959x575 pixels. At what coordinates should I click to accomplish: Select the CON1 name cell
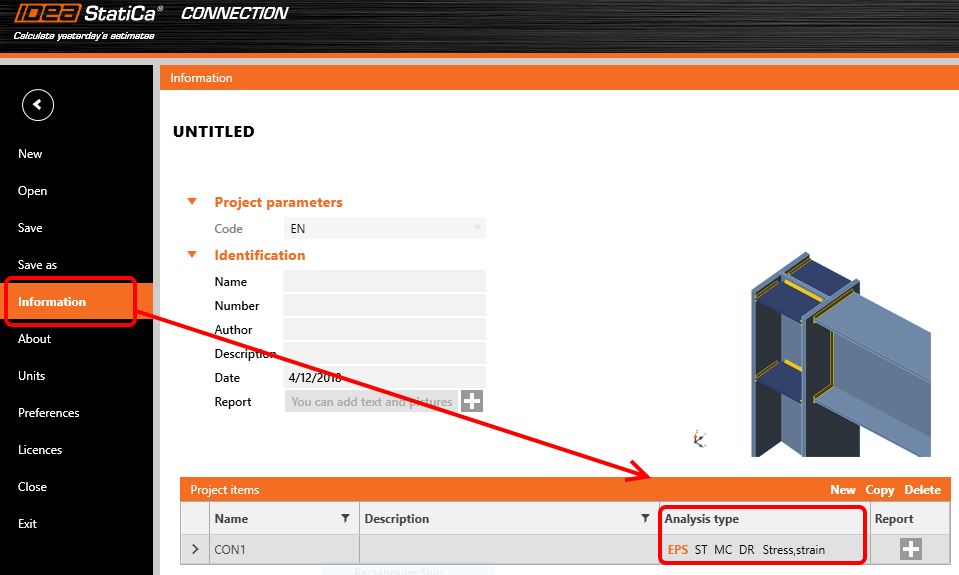[284, 549]
